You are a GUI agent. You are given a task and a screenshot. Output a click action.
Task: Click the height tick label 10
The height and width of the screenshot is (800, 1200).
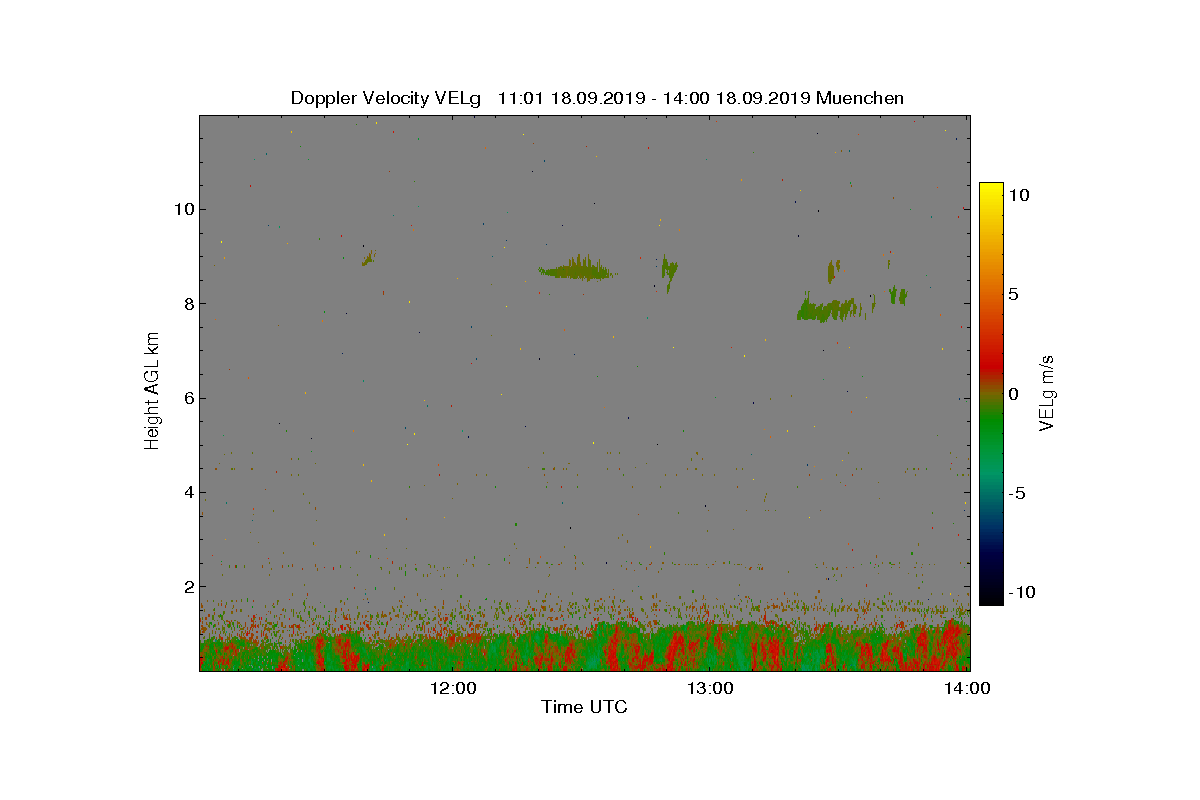(183, 209)
